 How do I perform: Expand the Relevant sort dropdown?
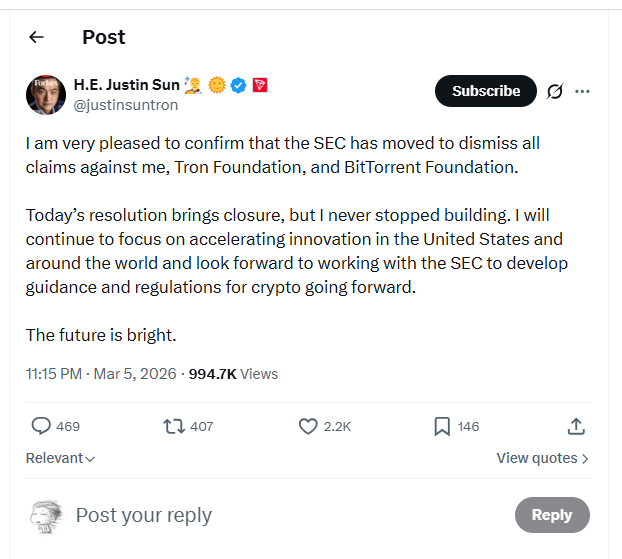60,458
